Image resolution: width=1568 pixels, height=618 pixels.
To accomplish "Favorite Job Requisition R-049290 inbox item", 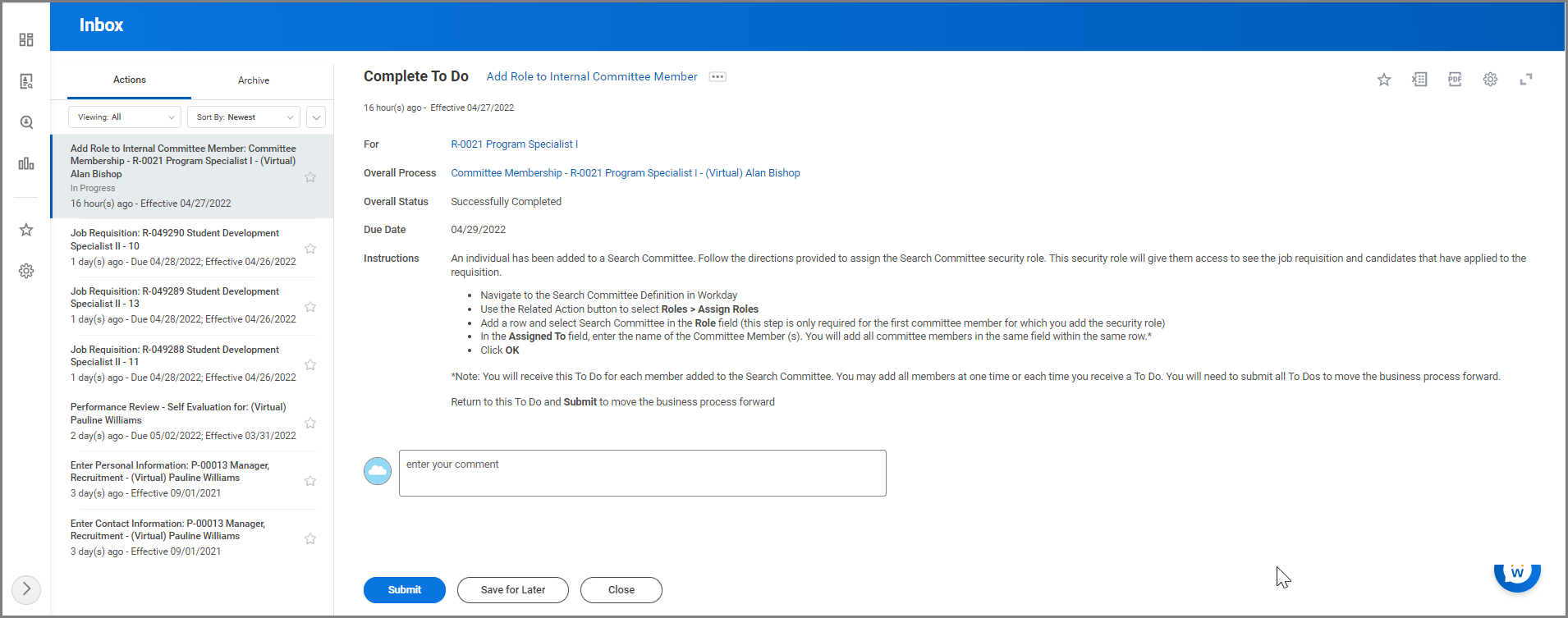I will click(x=310, y=249).
